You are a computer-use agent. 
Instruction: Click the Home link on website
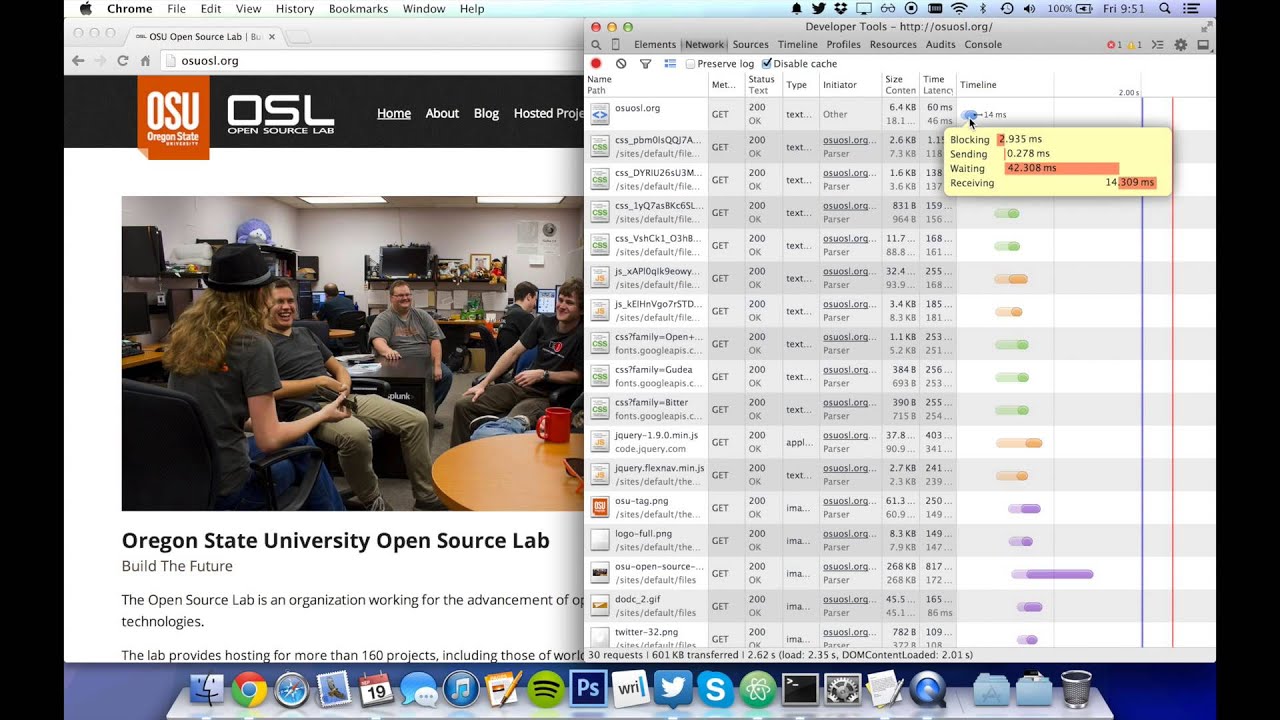point(394,113)
